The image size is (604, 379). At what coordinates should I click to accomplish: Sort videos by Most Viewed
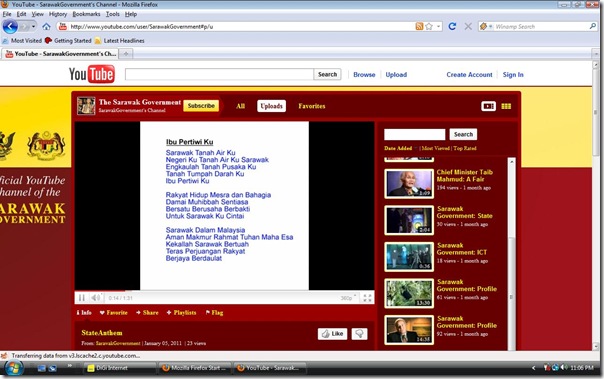point(436,148)
